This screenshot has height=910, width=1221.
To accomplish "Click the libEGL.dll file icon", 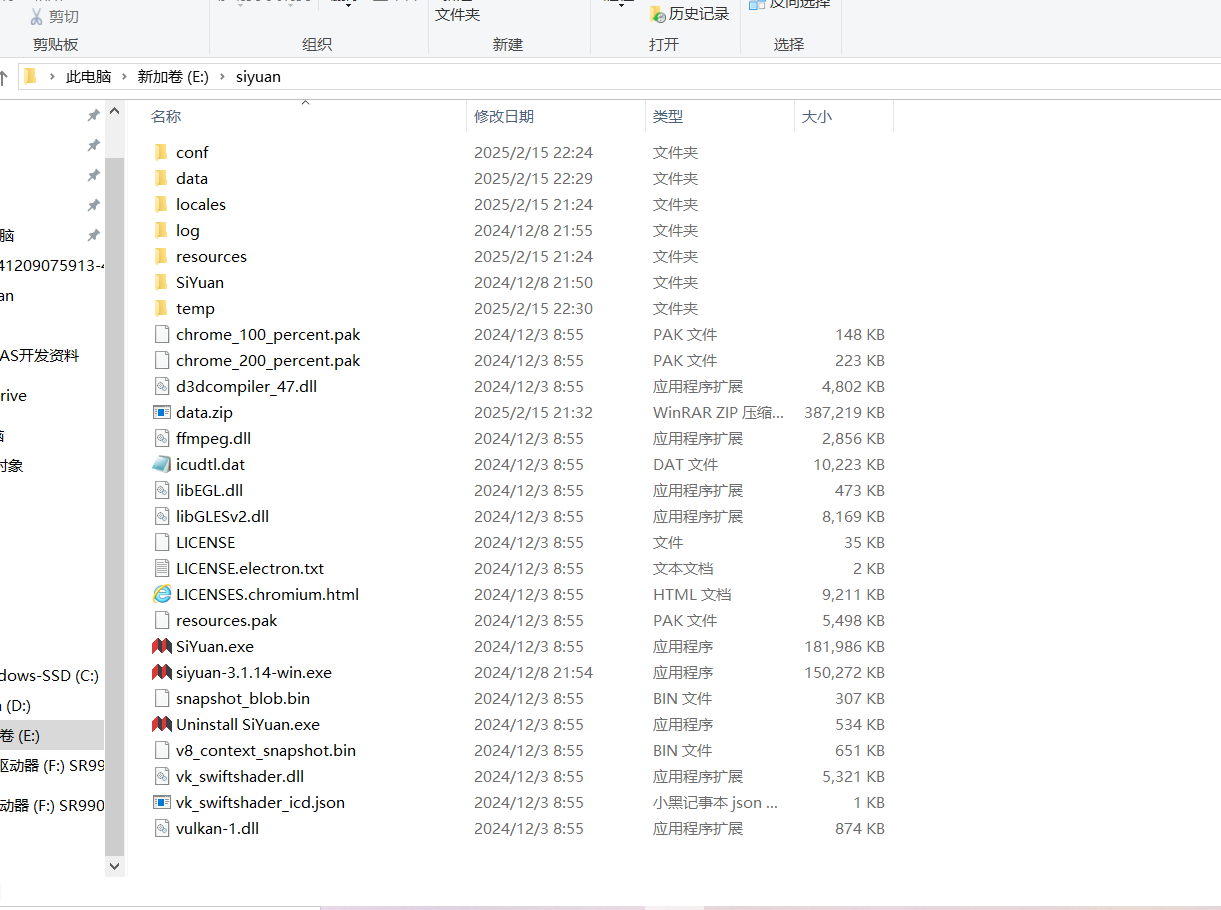I will pos(161,490).
